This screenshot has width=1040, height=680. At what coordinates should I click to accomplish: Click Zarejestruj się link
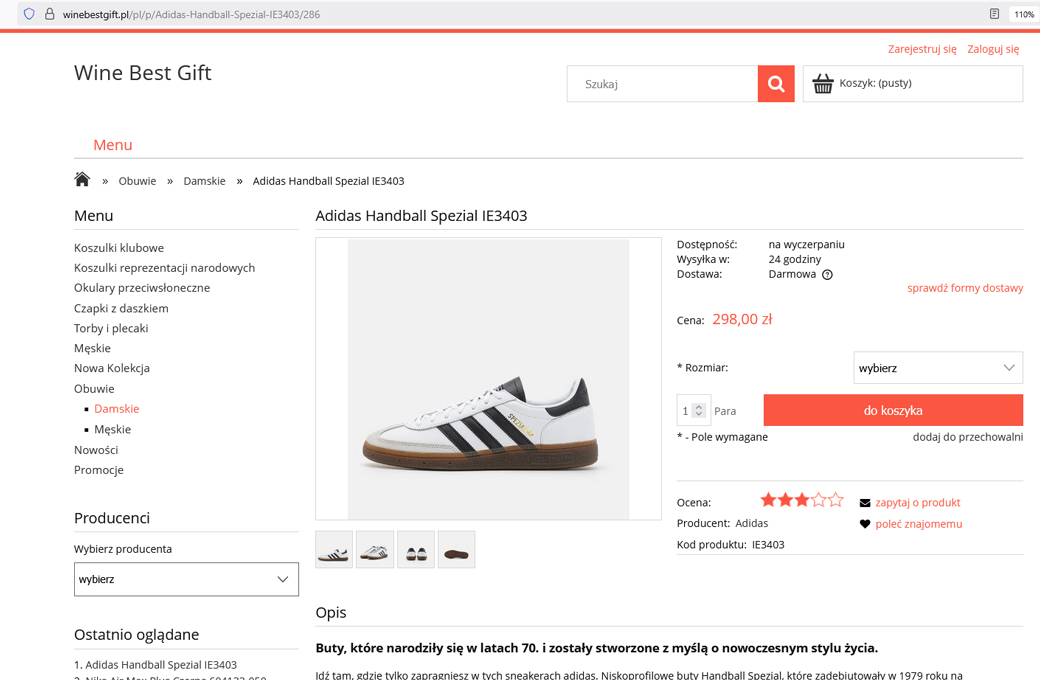[922, 49]
